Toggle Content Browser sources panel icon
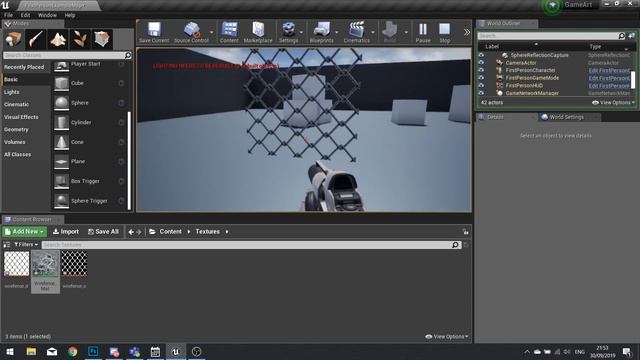640x360 pixels. click(x=7, y=244)
